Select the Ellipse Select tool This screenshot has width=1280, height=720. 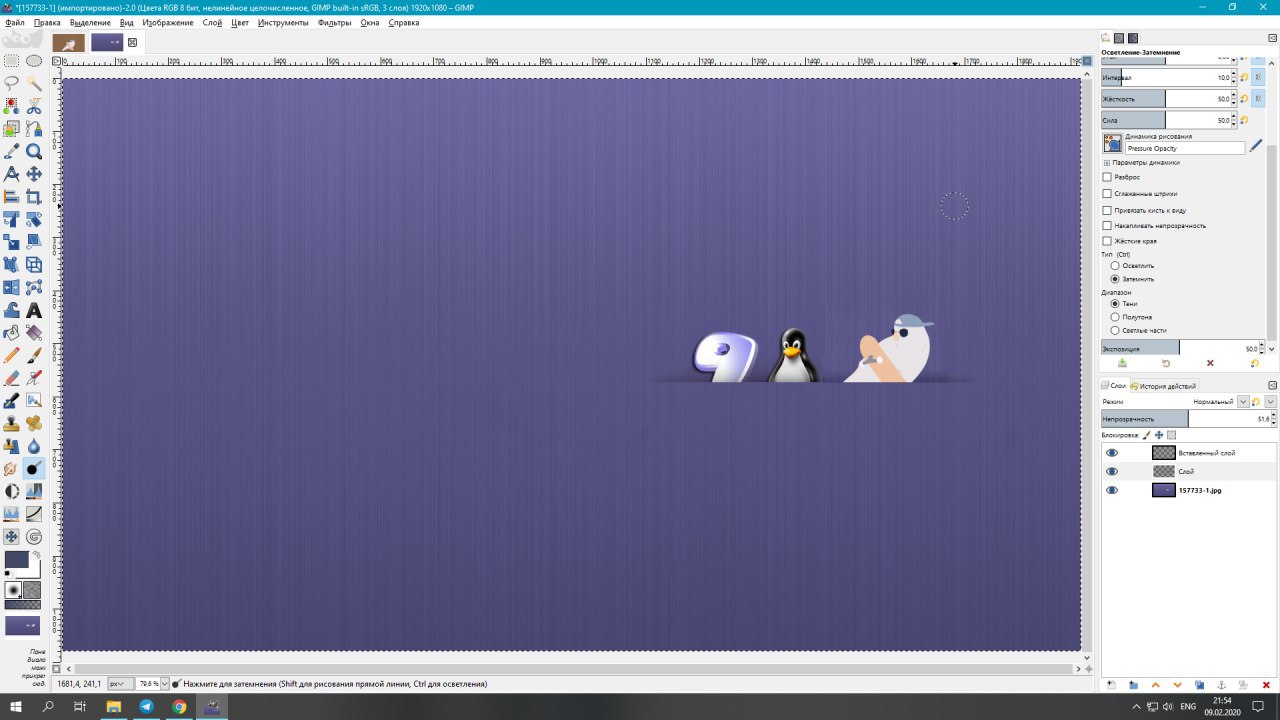click(x=34, y=61)
